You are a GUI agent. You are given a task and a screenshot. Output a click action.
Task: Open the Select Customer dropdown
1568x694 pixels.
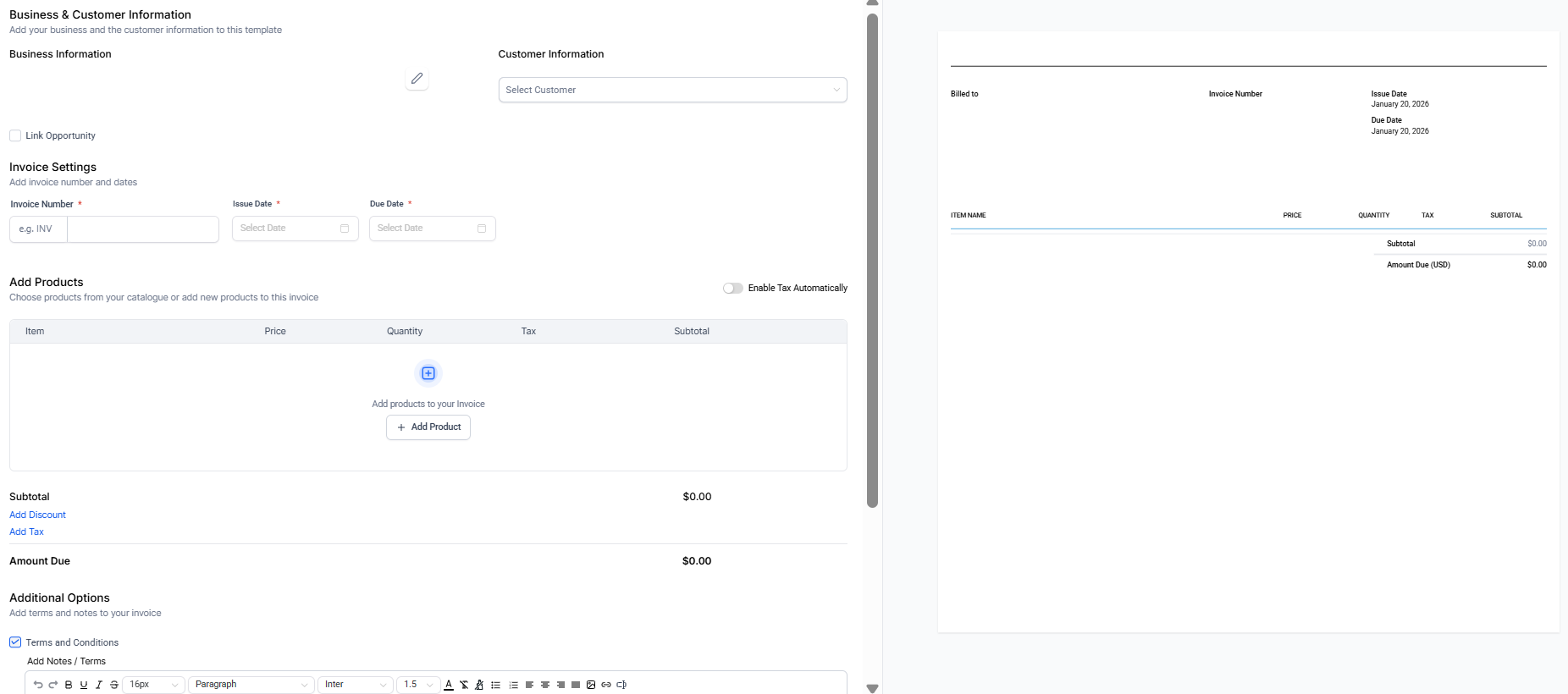click(x=673, y=90)
